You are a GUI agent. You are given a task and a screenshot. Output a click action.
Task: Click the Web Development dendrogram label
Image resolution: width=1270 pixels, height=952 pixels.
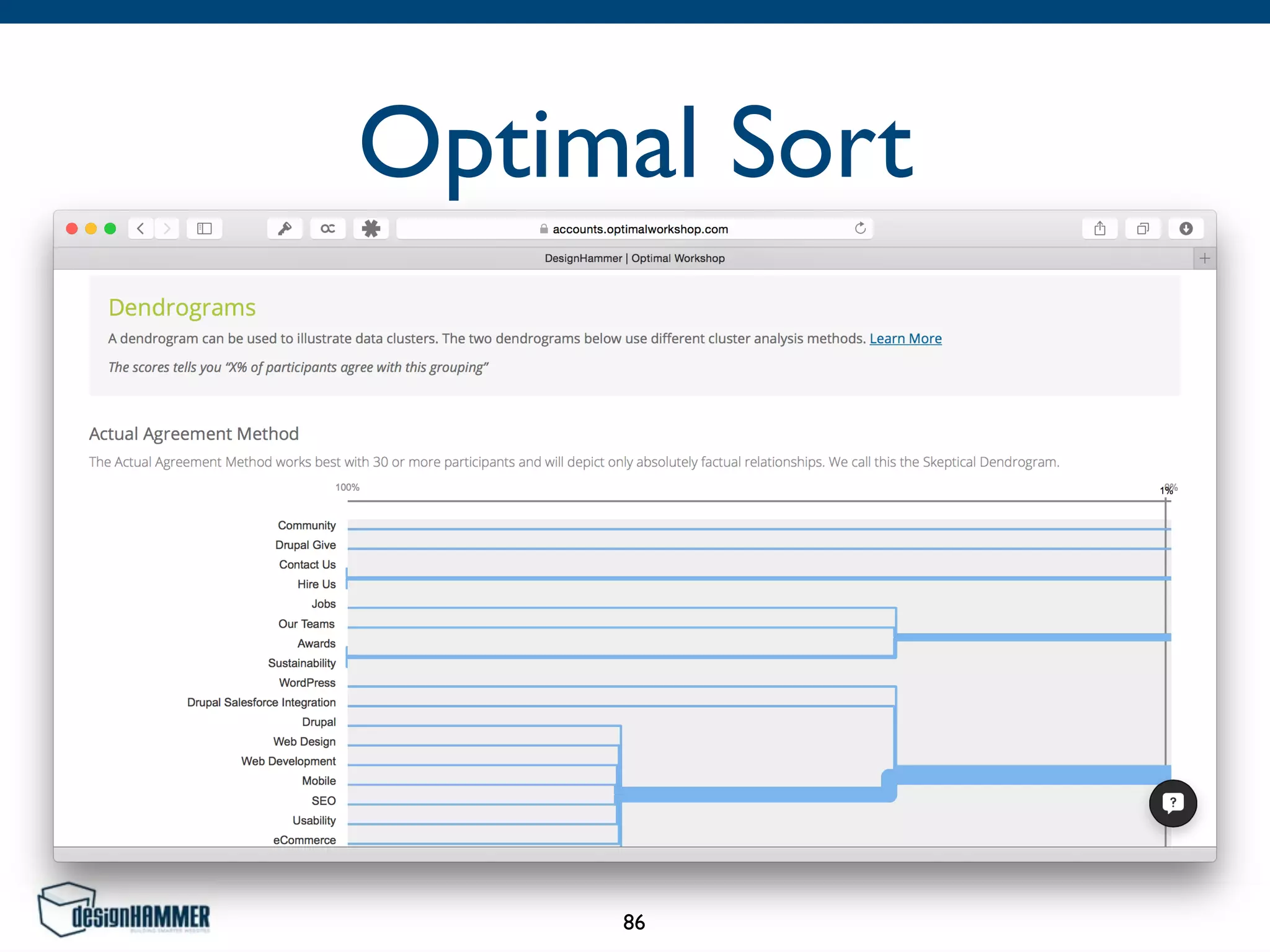point(288,761)
